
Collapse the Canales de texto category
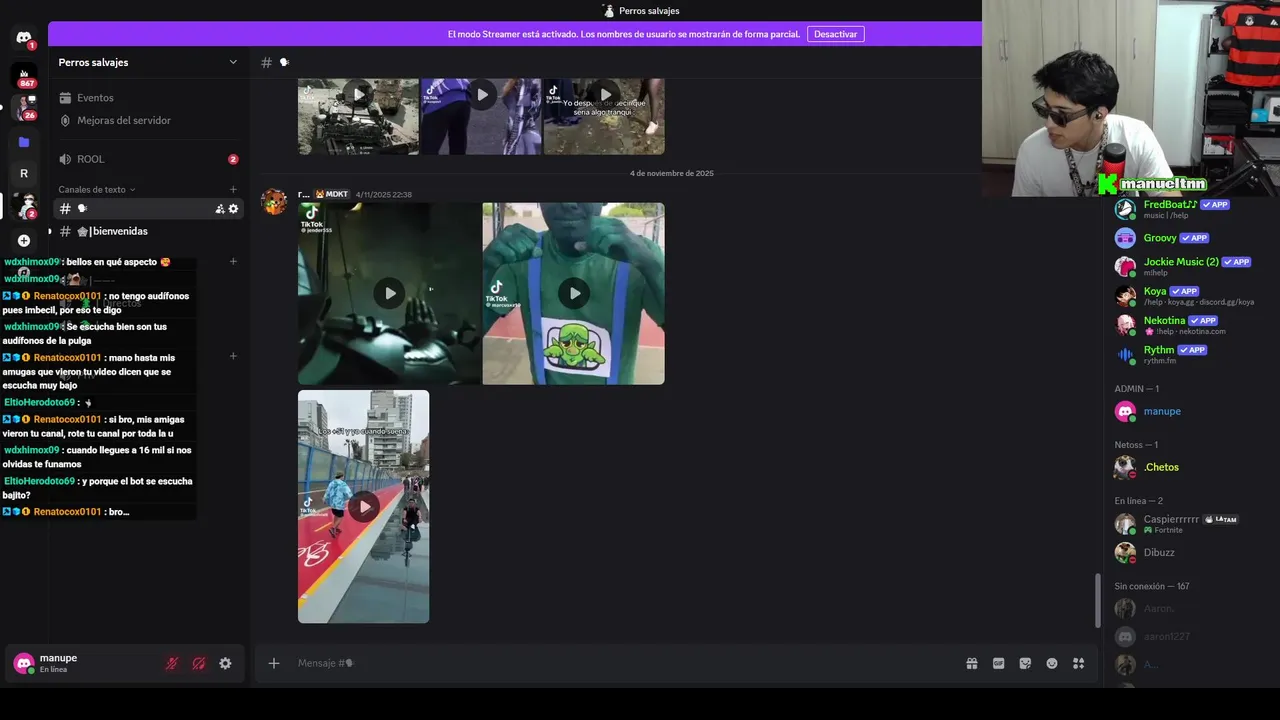[x=96, y=189]
